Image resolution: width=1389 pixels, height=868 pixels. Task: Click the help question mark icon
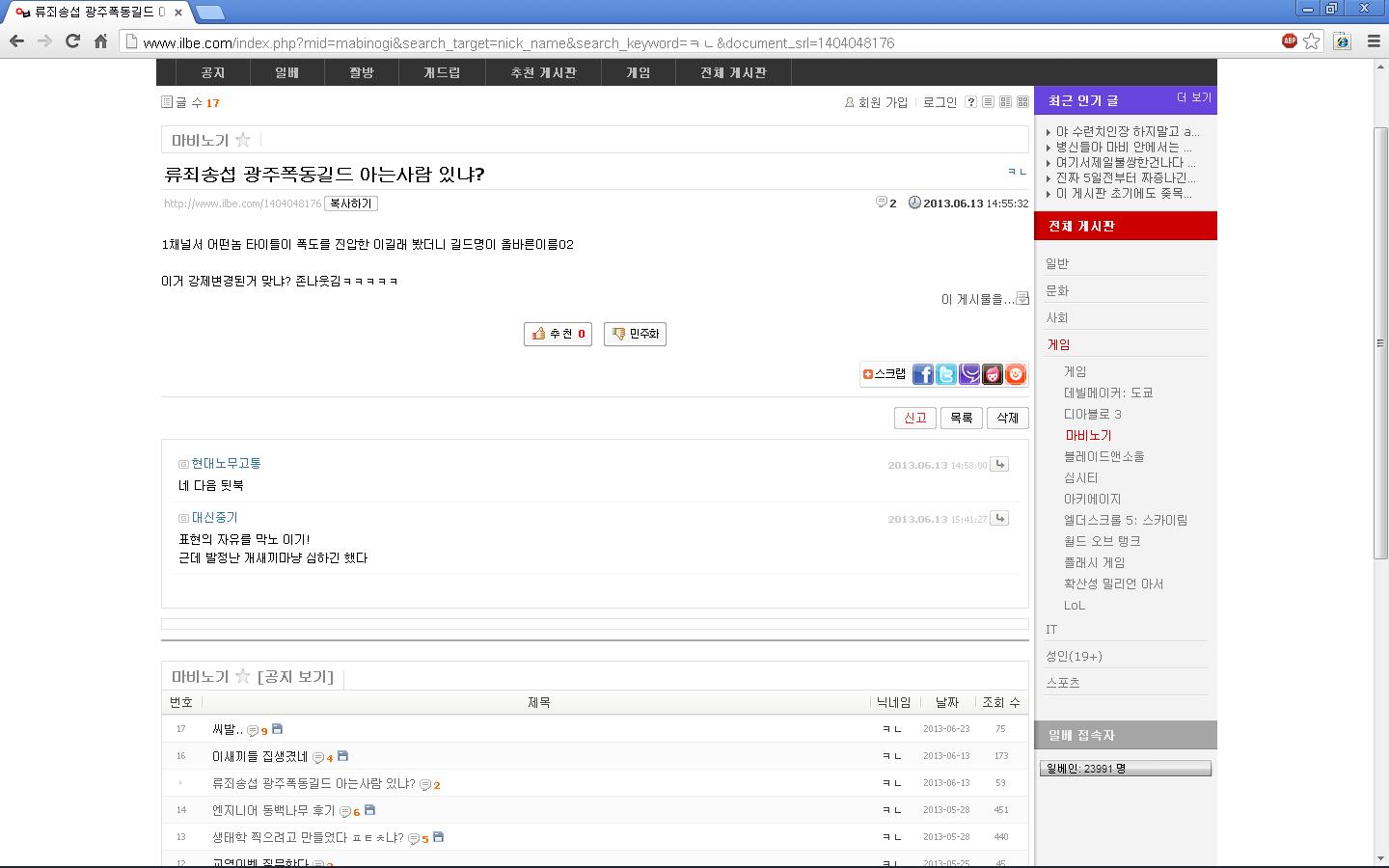[971, 102]
